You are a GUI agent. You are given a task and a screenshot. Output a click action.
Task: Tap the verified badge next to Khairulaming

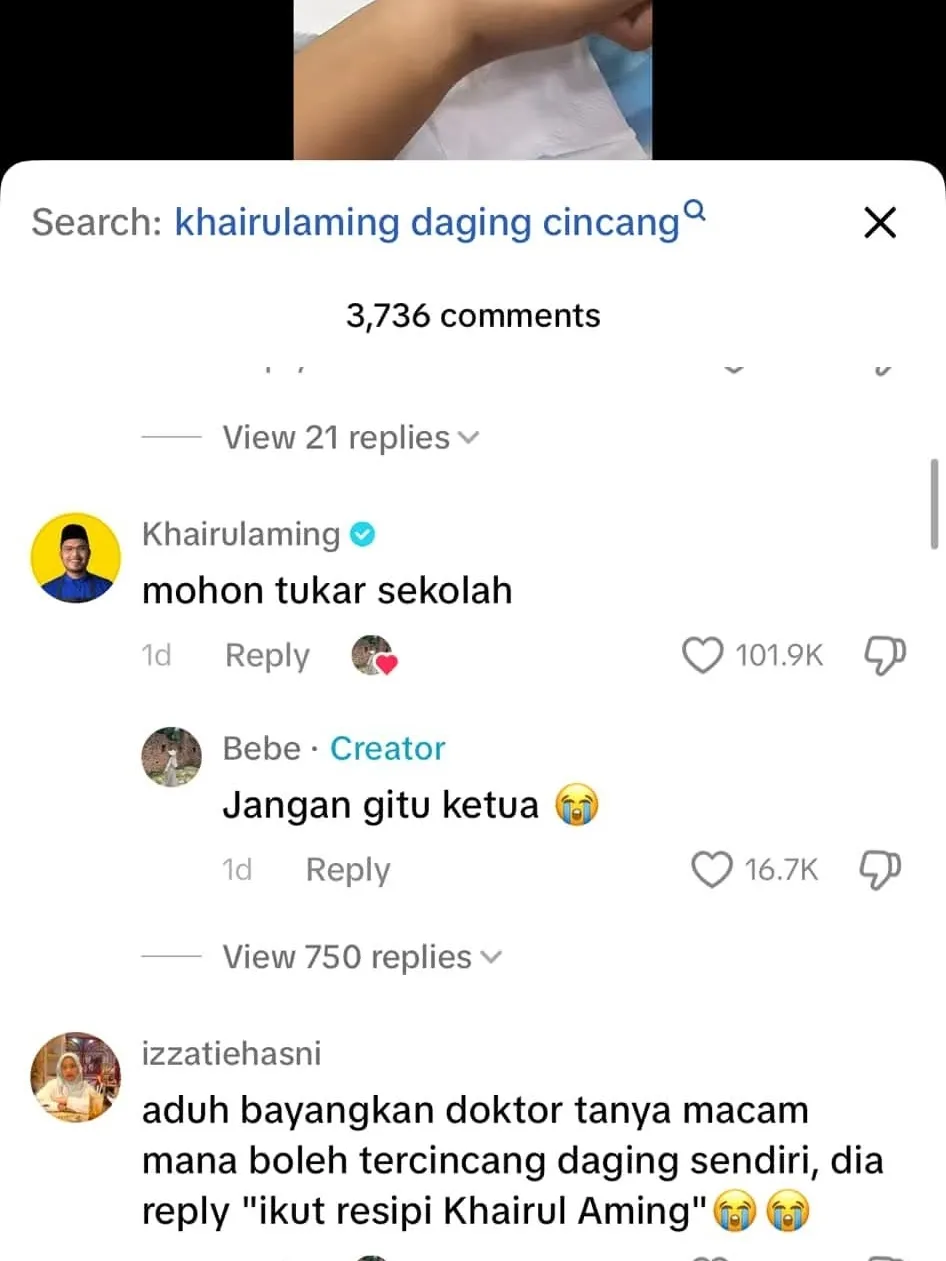(x=362, y=535)
